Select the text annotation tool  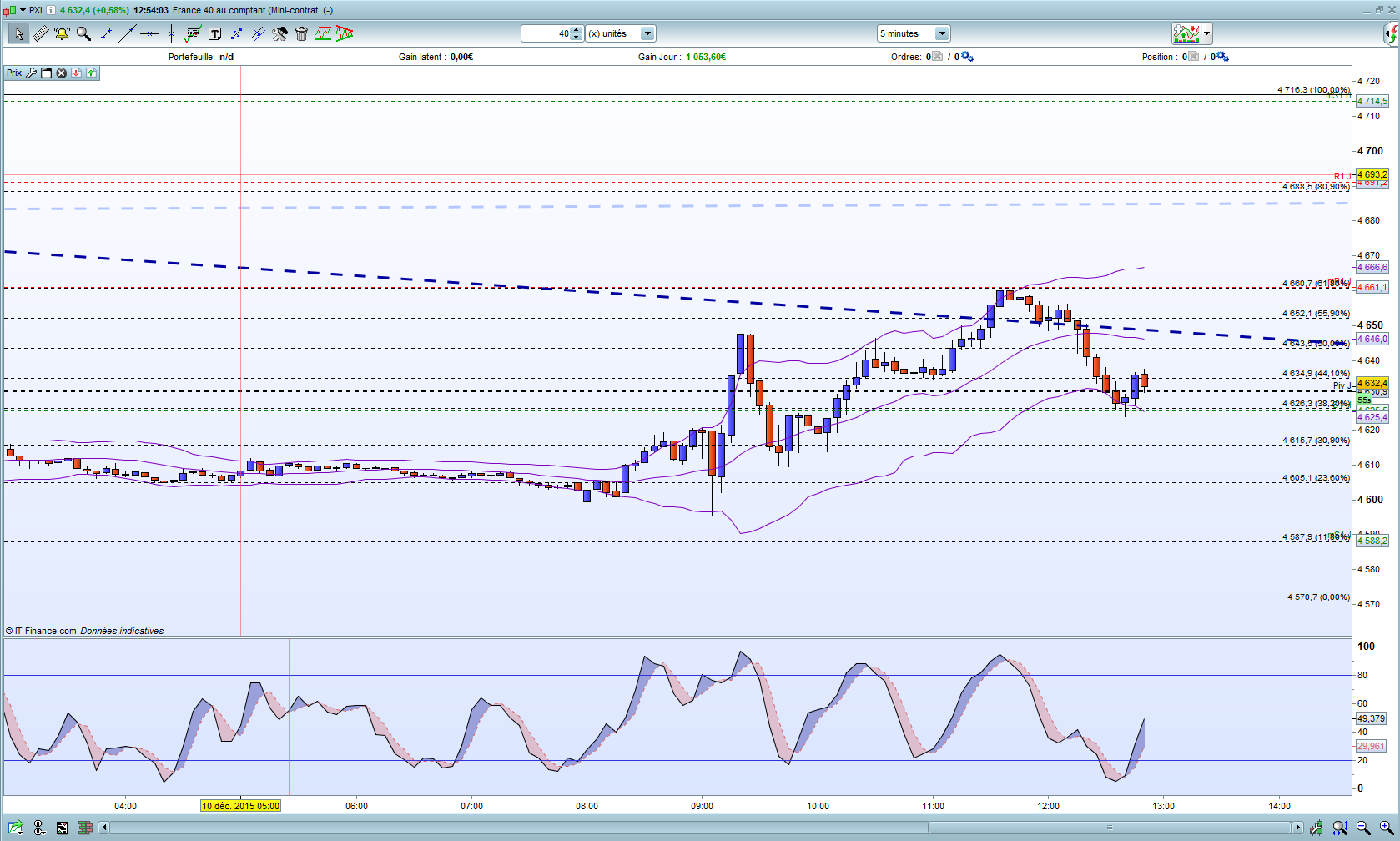click(x=214, y=33)
